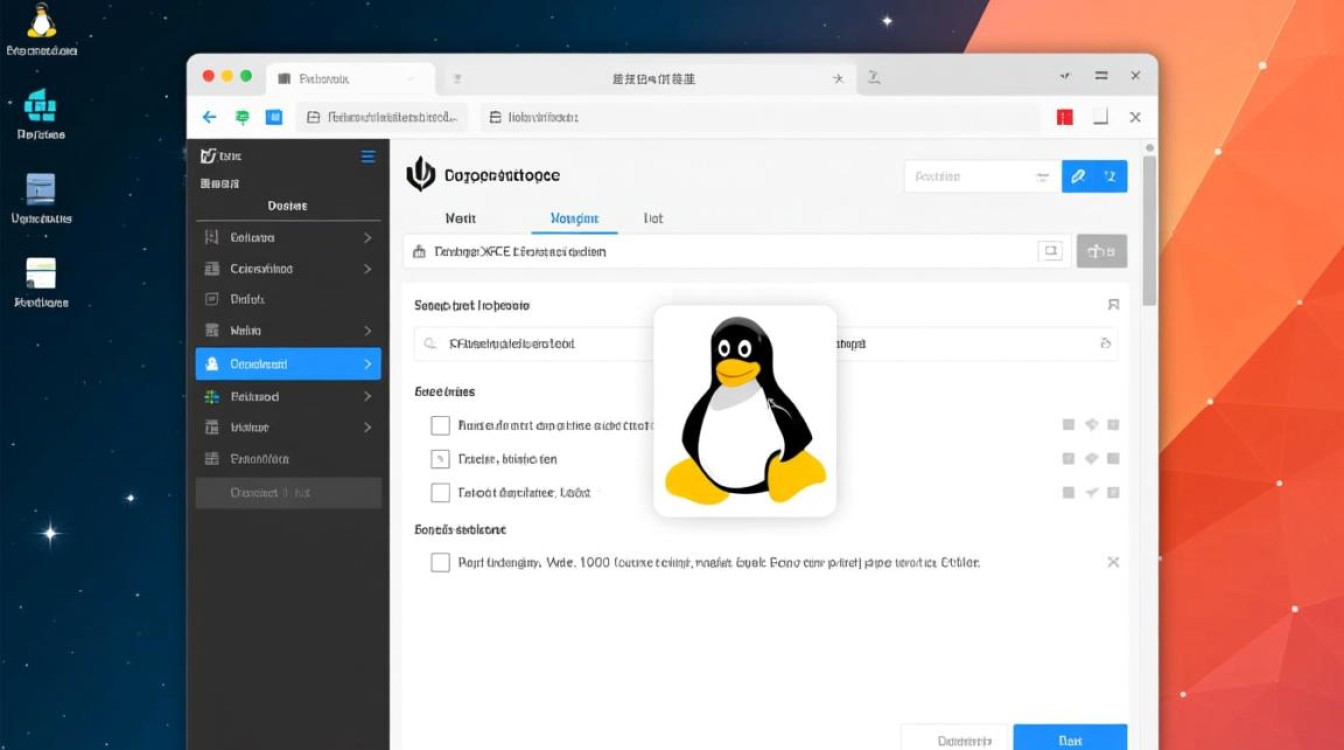Click the blue back arrow in the toolbar

tap(209, 117)
